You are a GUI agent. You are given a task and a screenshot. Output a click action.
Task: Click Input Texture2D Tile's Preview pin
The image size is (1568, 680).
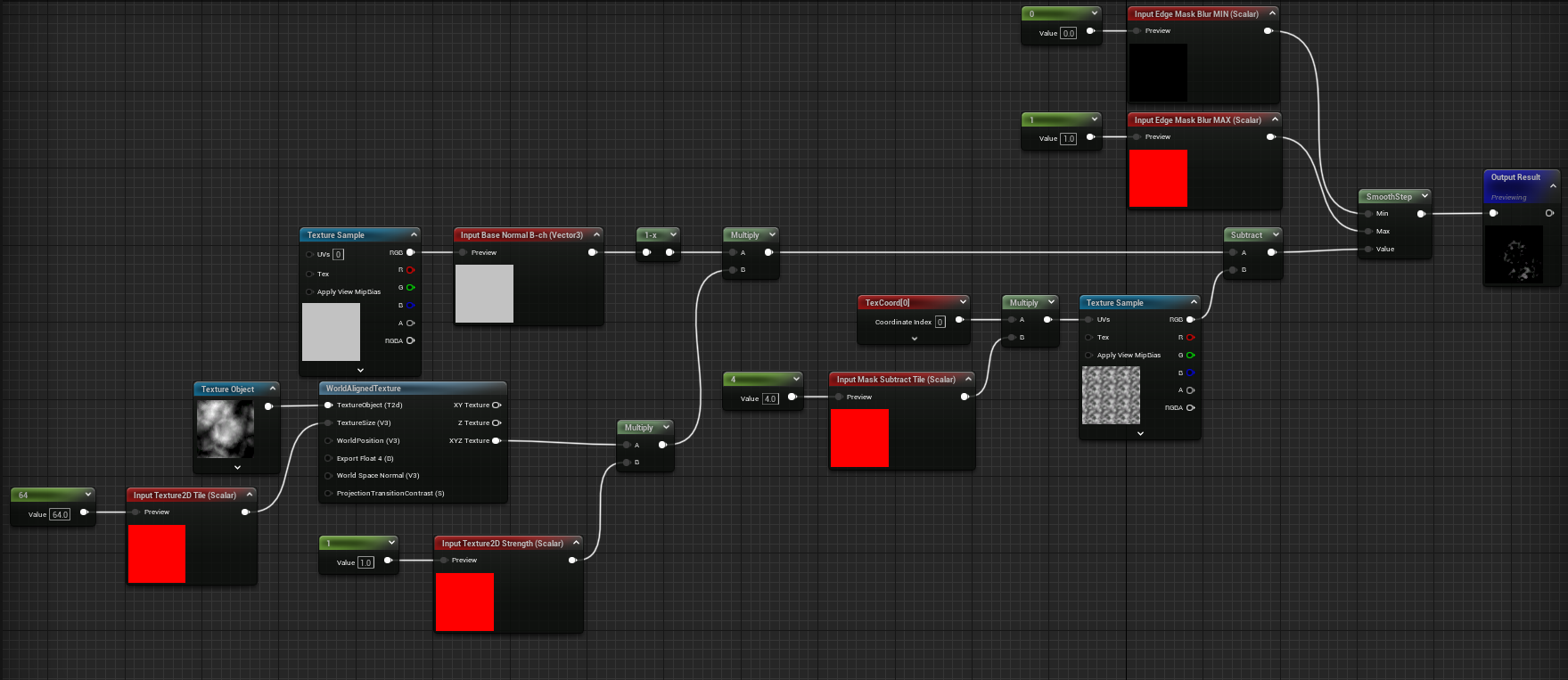click(x=135, y=512)
